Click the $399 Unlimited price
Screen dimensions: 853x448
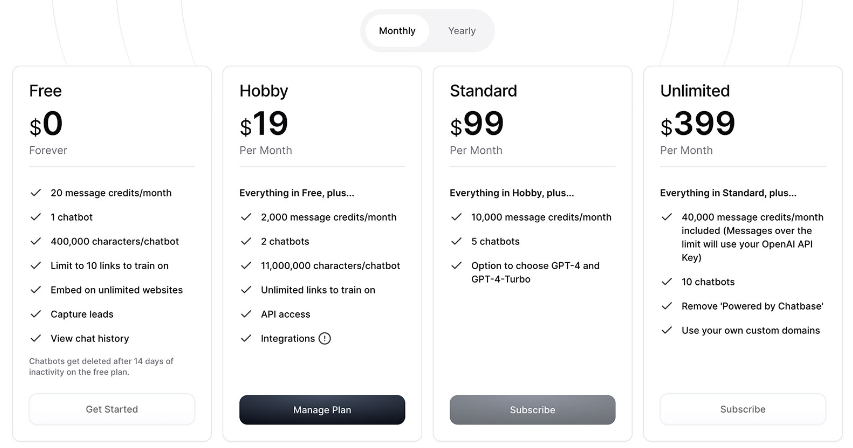(698, 124)
